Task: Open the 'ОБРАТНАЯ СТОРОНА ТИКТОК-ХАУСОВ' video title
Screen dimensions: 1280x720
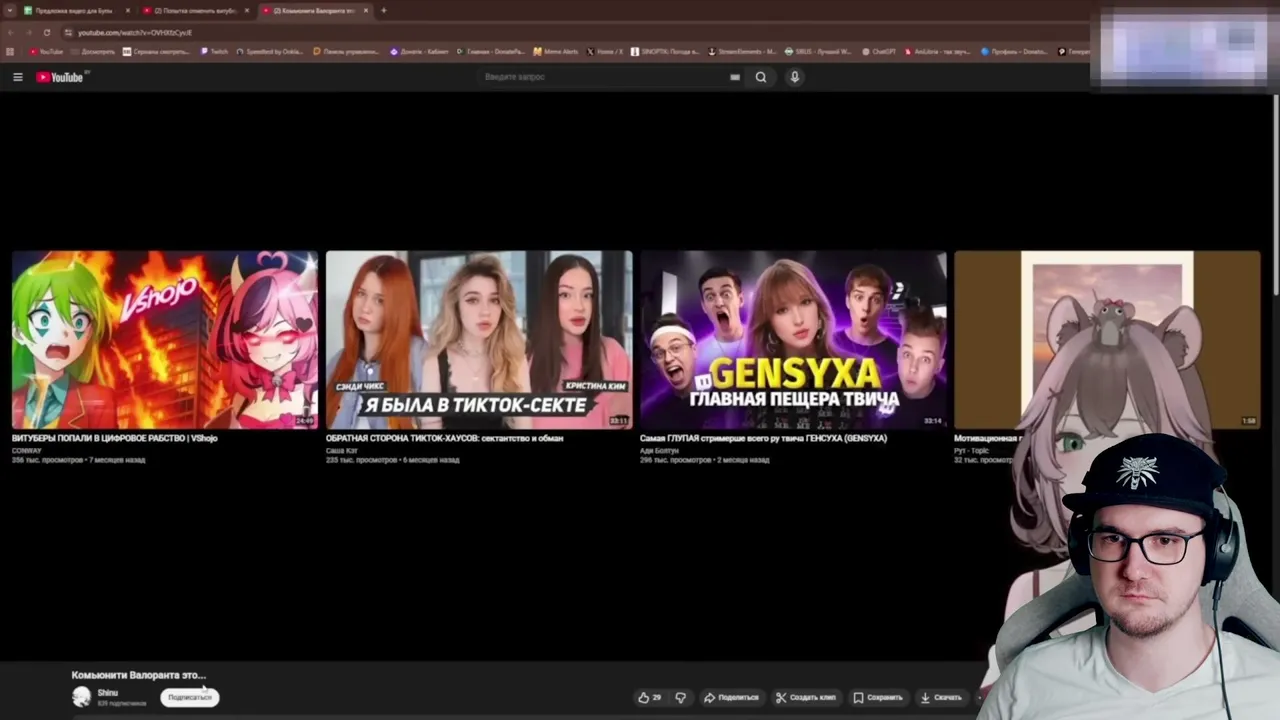Action: 445,438
